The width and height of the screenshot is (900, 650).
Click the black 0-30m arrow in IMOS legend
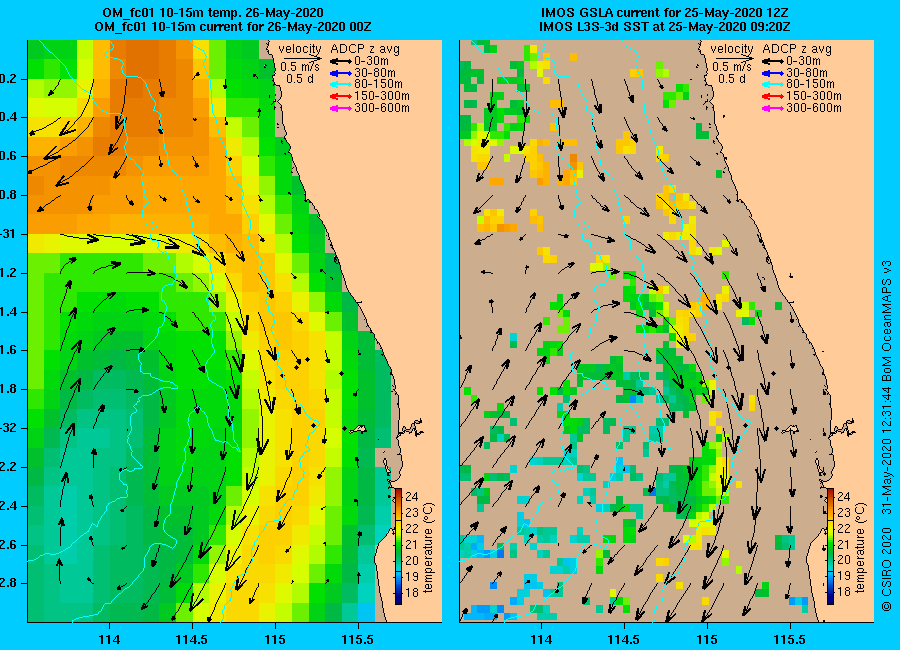(x=773, y=61)
